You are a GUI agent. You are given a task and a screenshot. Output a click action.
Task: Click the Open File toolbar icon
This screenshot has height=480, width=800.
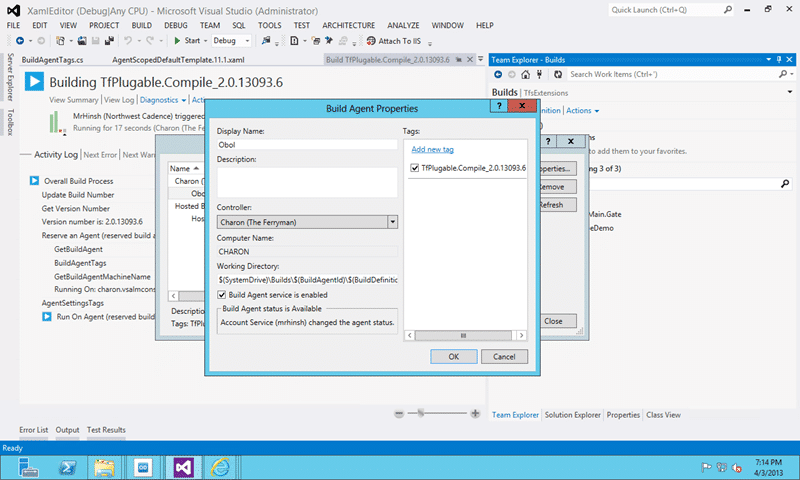click(82, 41)
